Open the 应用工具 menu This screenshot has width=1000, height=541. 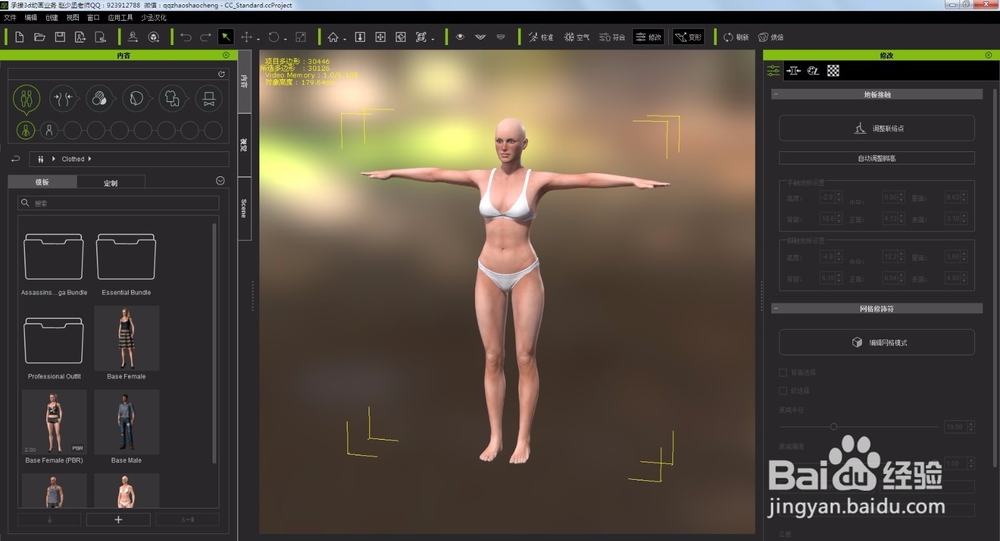pyautogui.click(x=120, y=18)
